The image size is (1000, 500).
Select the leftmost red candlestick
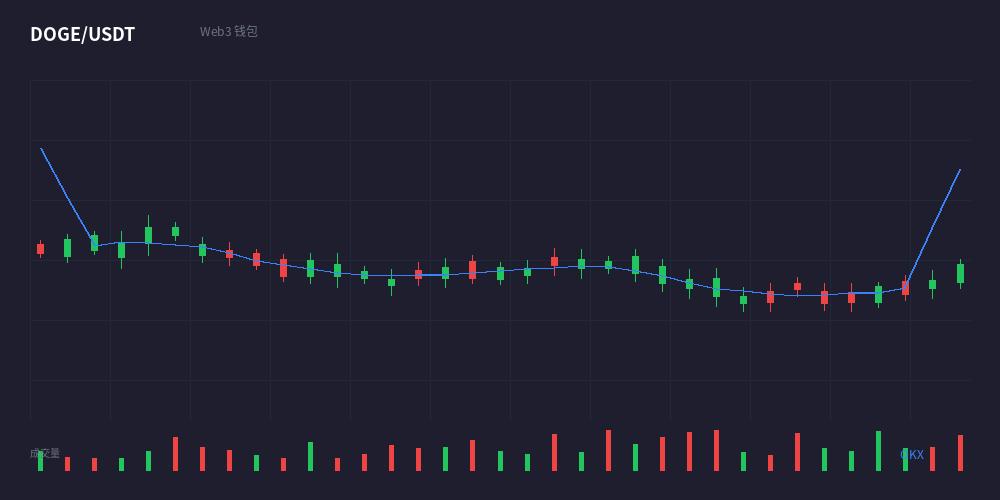click(x=41, y=249)
